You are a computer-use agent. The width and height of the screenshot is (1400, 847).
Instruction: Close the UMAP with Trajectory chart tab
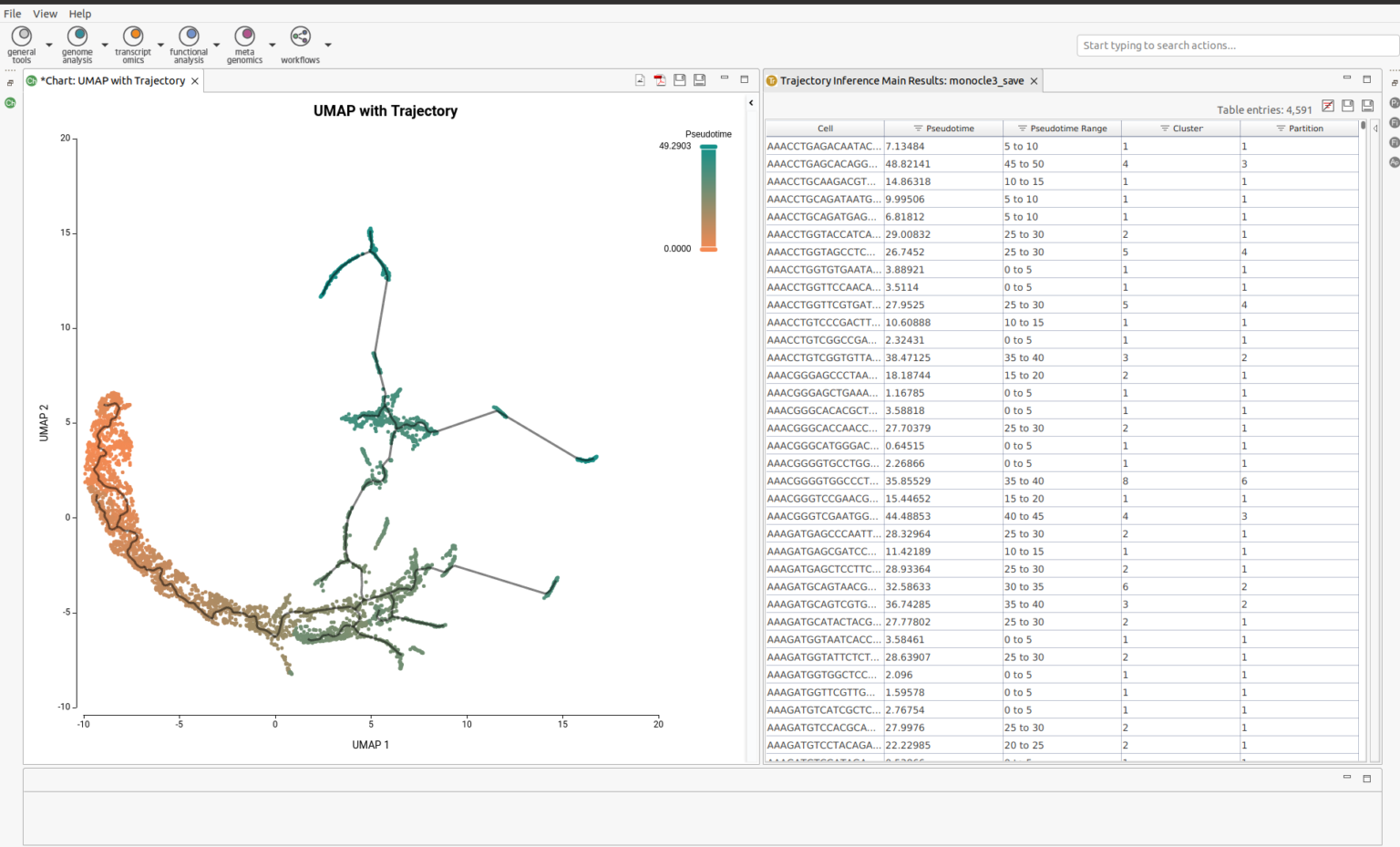pos(194,80)
